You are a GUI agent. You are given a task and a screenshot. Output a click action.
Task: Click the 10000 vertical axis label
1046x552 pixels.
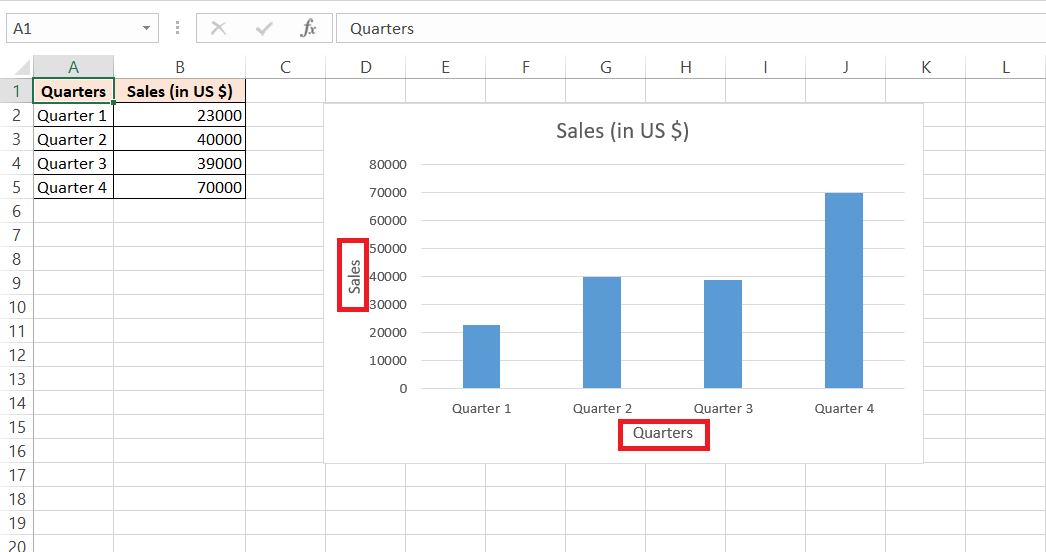click(x=388, y=360)
